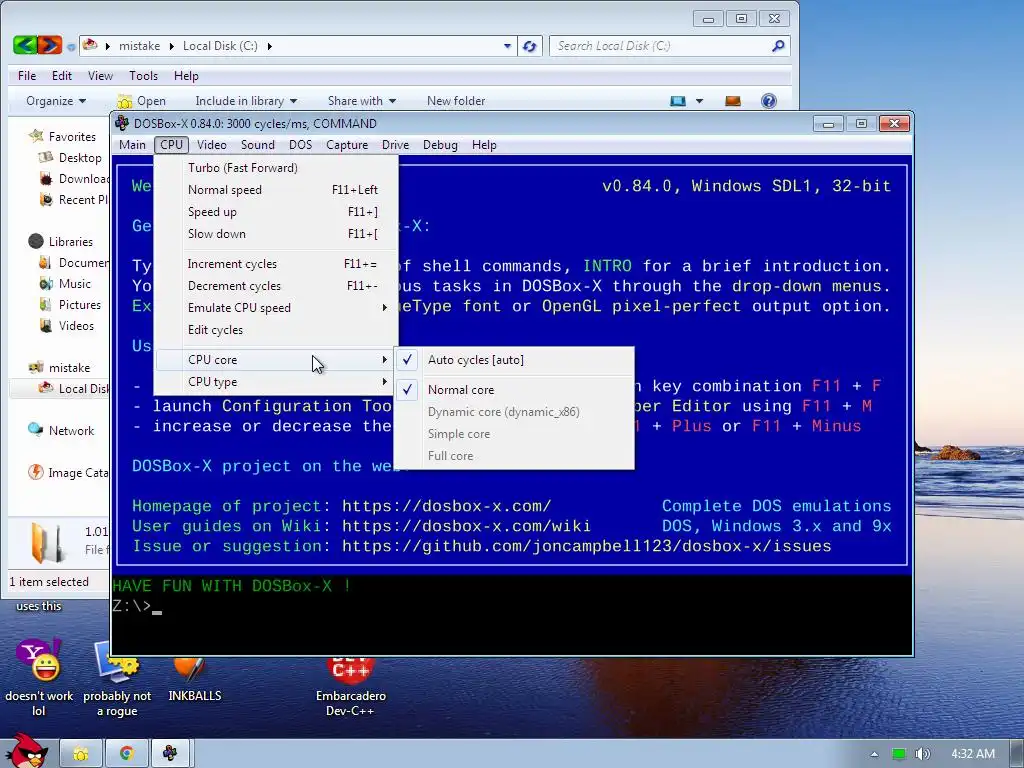
Task: Open the Explorer help question-mark icon
Action: click(x=769, y=101)
